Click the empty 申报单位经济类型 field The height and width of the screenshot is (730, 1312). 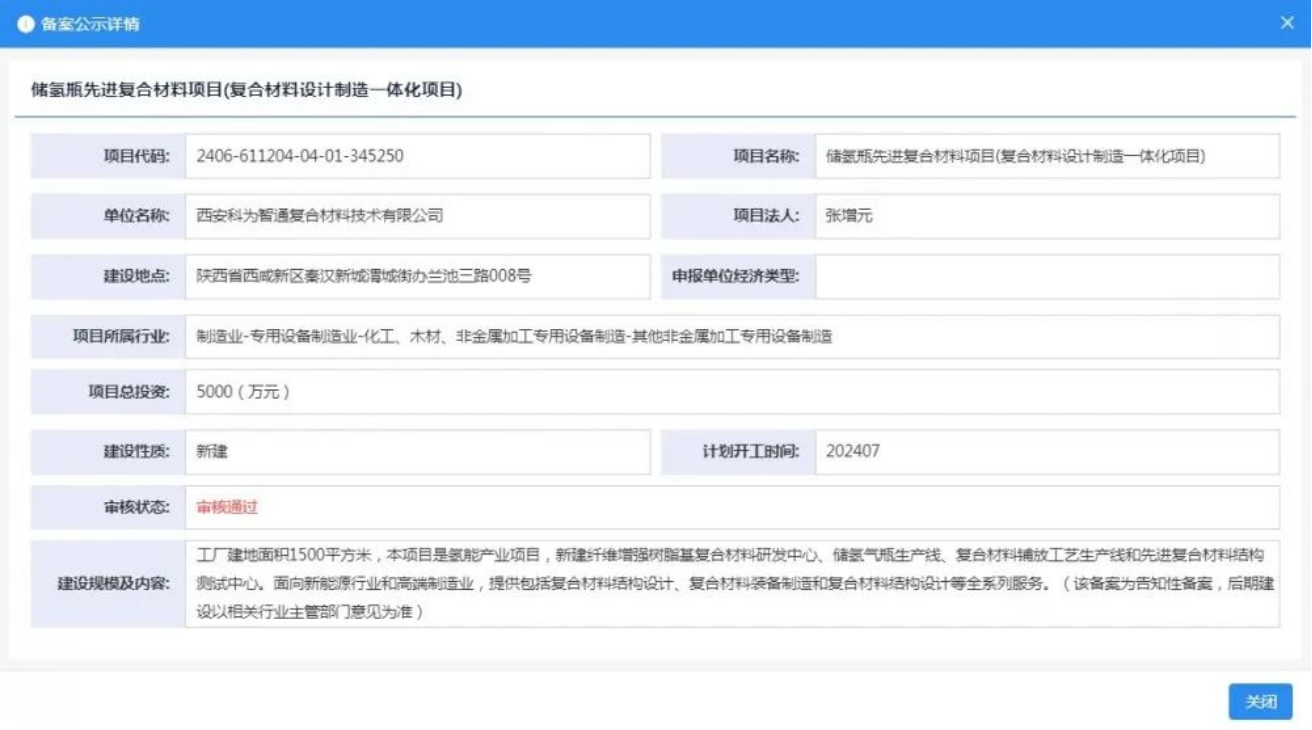pyautogui.click(x=1046, y=276)
